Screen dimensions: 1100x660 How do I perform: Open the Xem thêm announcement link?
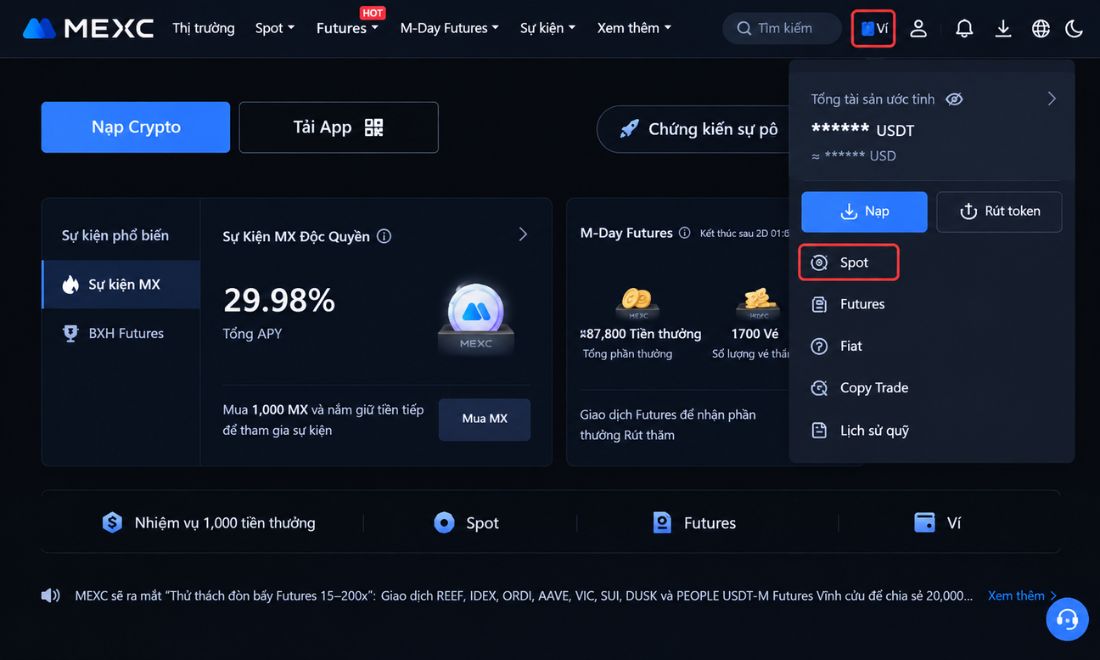point(1022,595)
